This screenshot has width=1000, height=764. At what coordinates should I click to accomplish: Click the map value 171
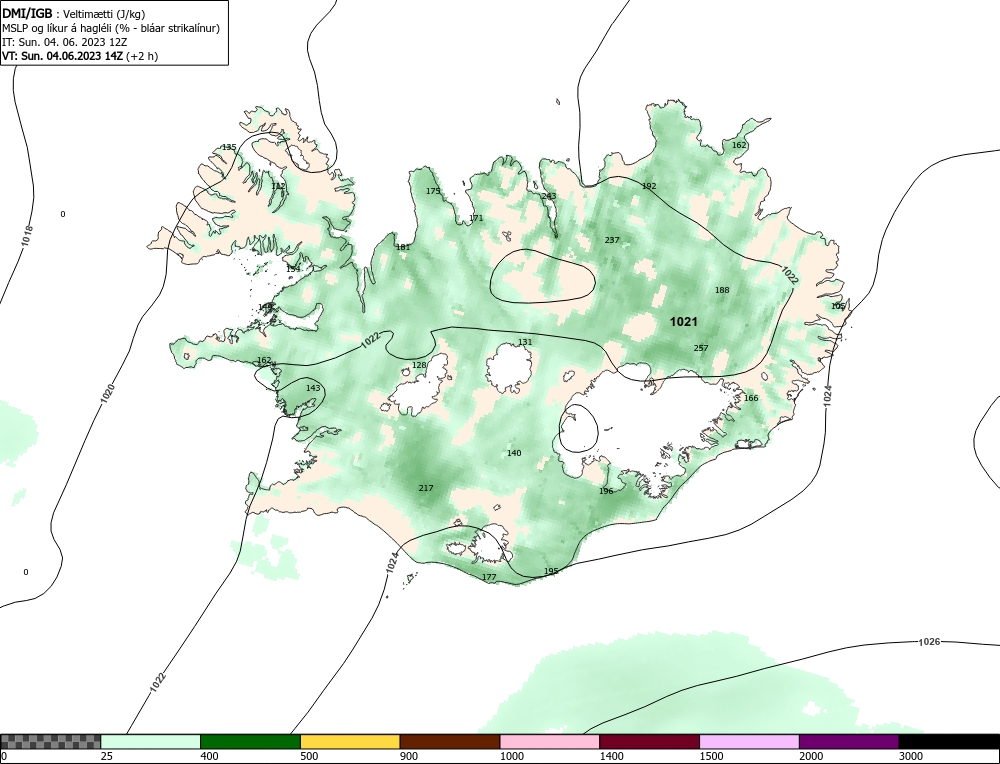[x=476, y=218]
